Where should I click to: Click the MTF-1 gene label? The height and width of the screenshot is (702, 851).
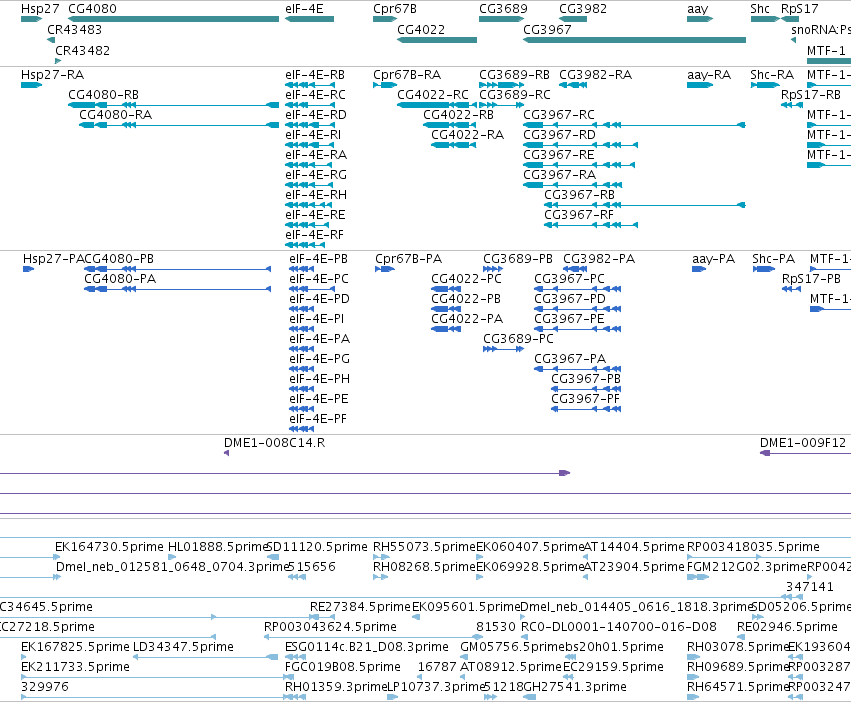[826, 50]
